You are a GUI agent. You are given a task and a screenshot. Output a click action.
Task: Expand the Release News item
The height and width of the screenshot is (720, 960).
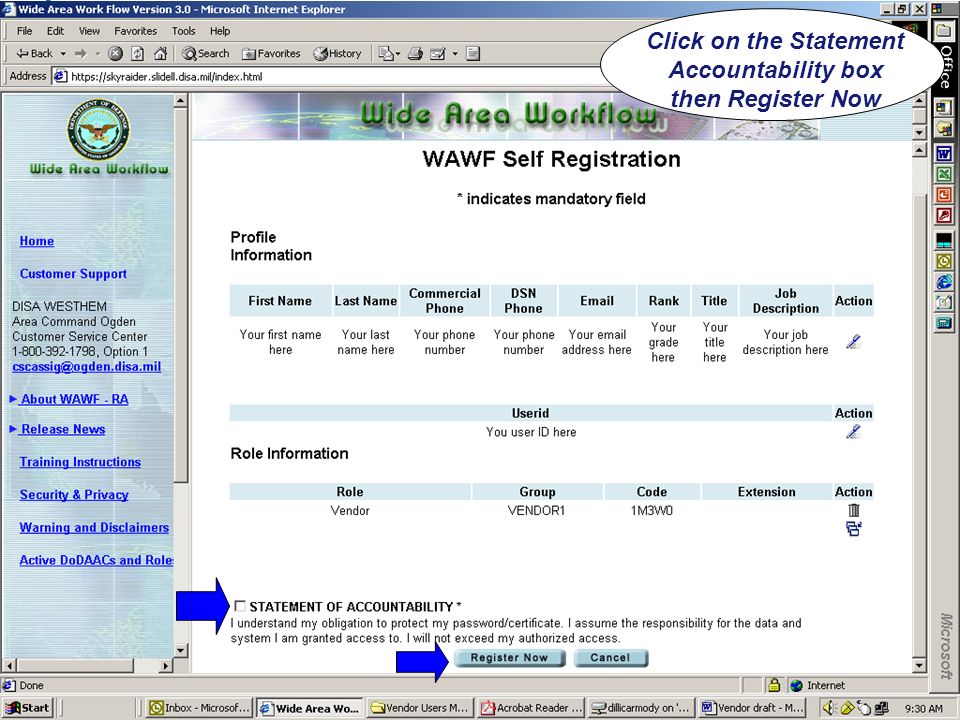point(63,429)
